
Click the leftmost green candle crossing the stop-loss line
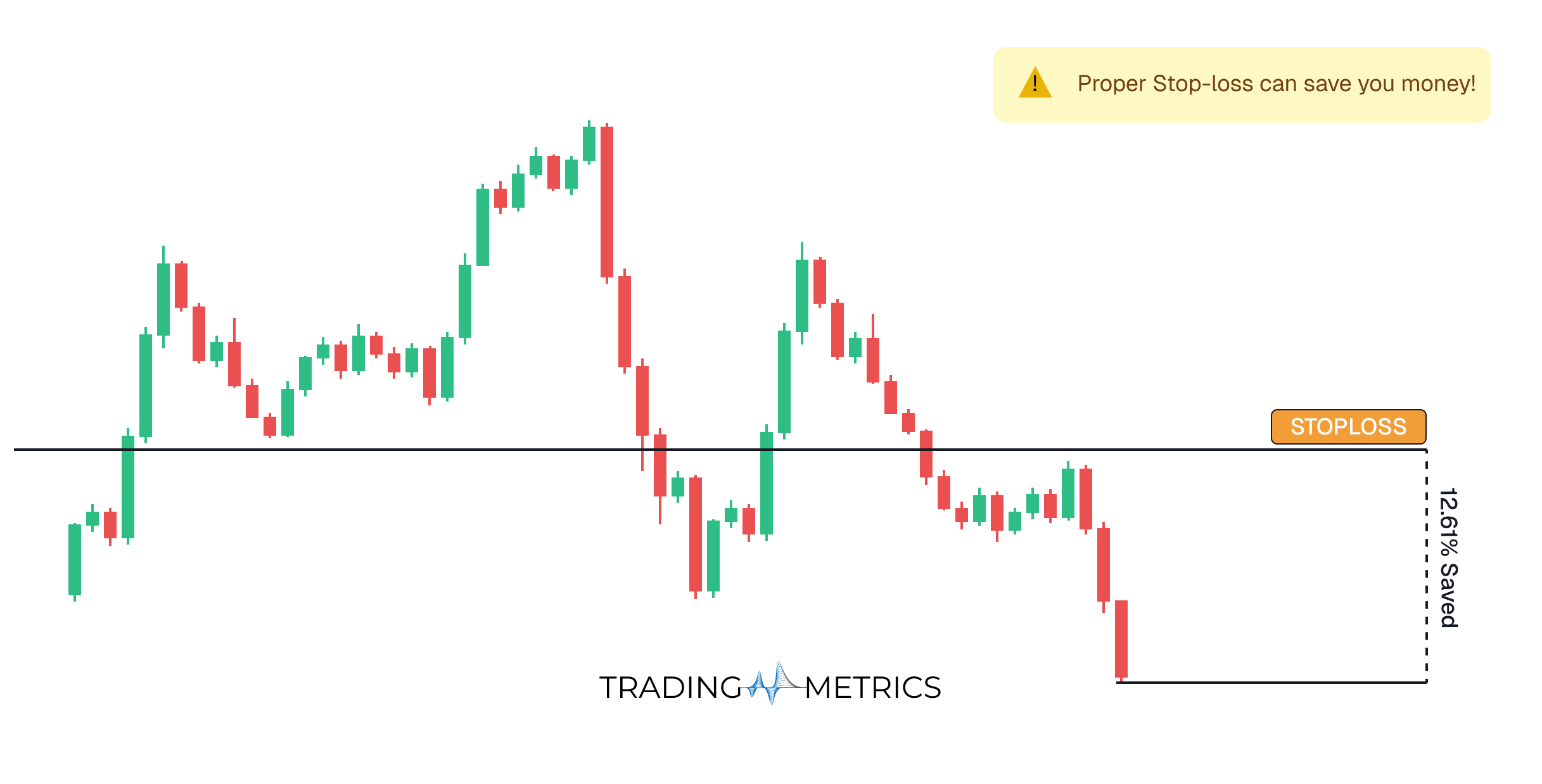coord(128,486)
